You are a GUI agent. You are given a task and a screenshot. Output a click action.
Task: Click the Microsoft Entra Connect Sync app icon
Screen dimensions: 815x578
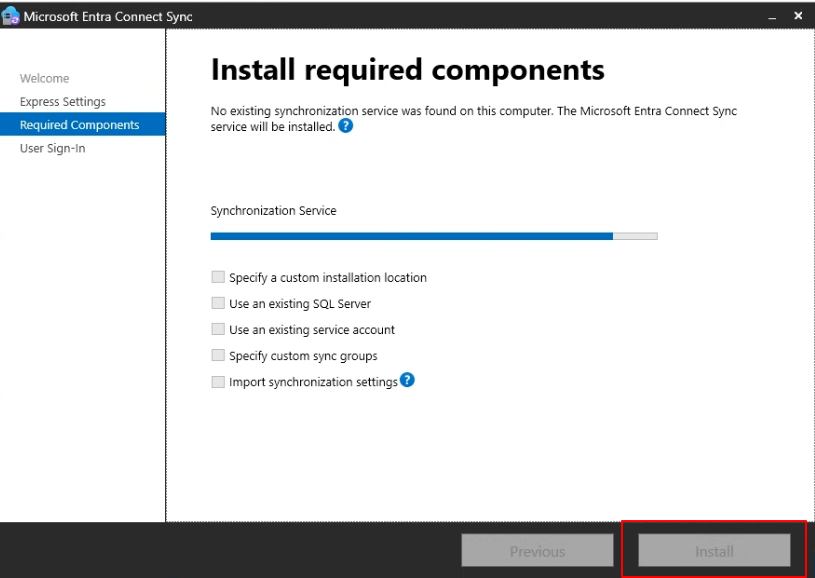pyautogui.click(x=10, y=16)
